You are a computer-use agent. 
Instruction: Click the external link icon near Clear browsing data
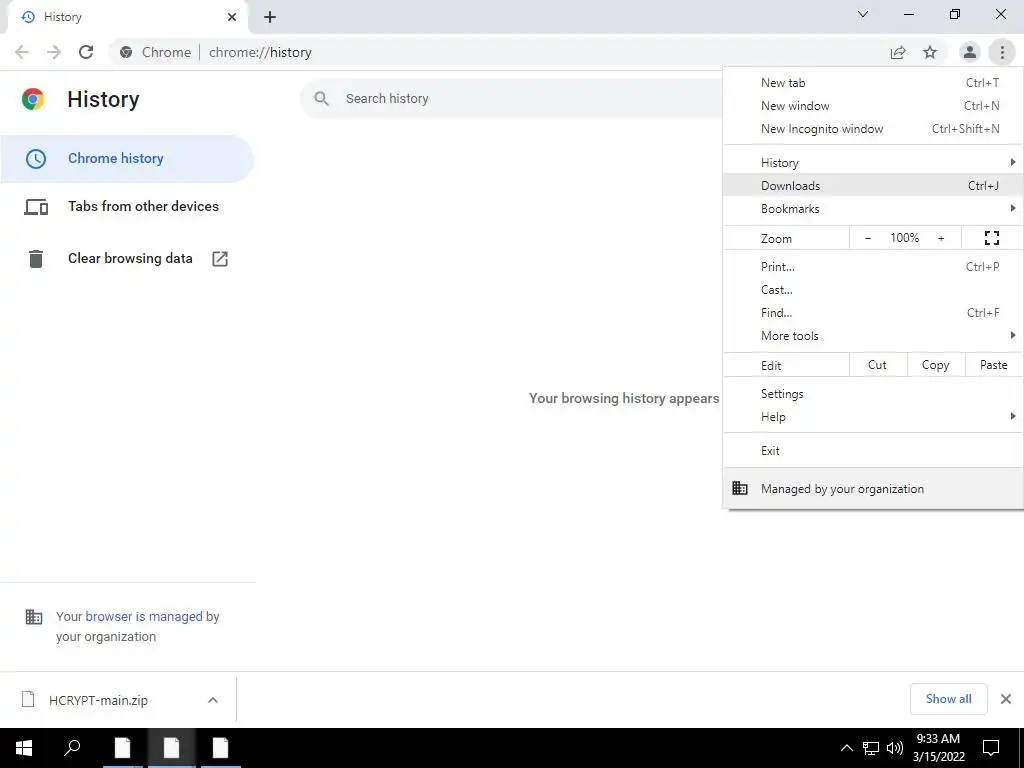pos(220,259)
